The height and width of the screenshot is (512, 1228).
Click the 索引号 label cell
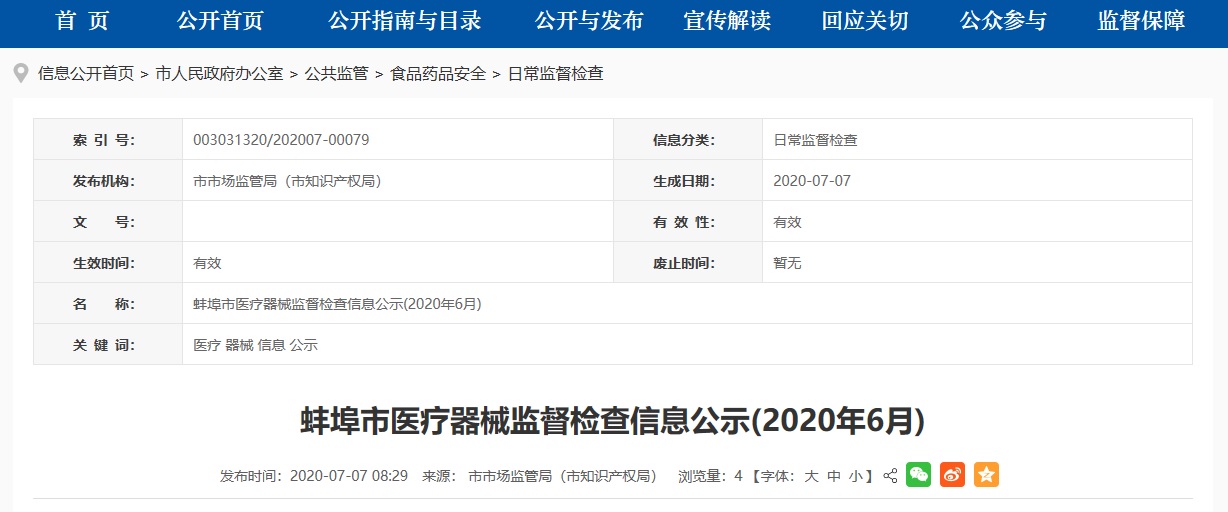tap(108, 140)
